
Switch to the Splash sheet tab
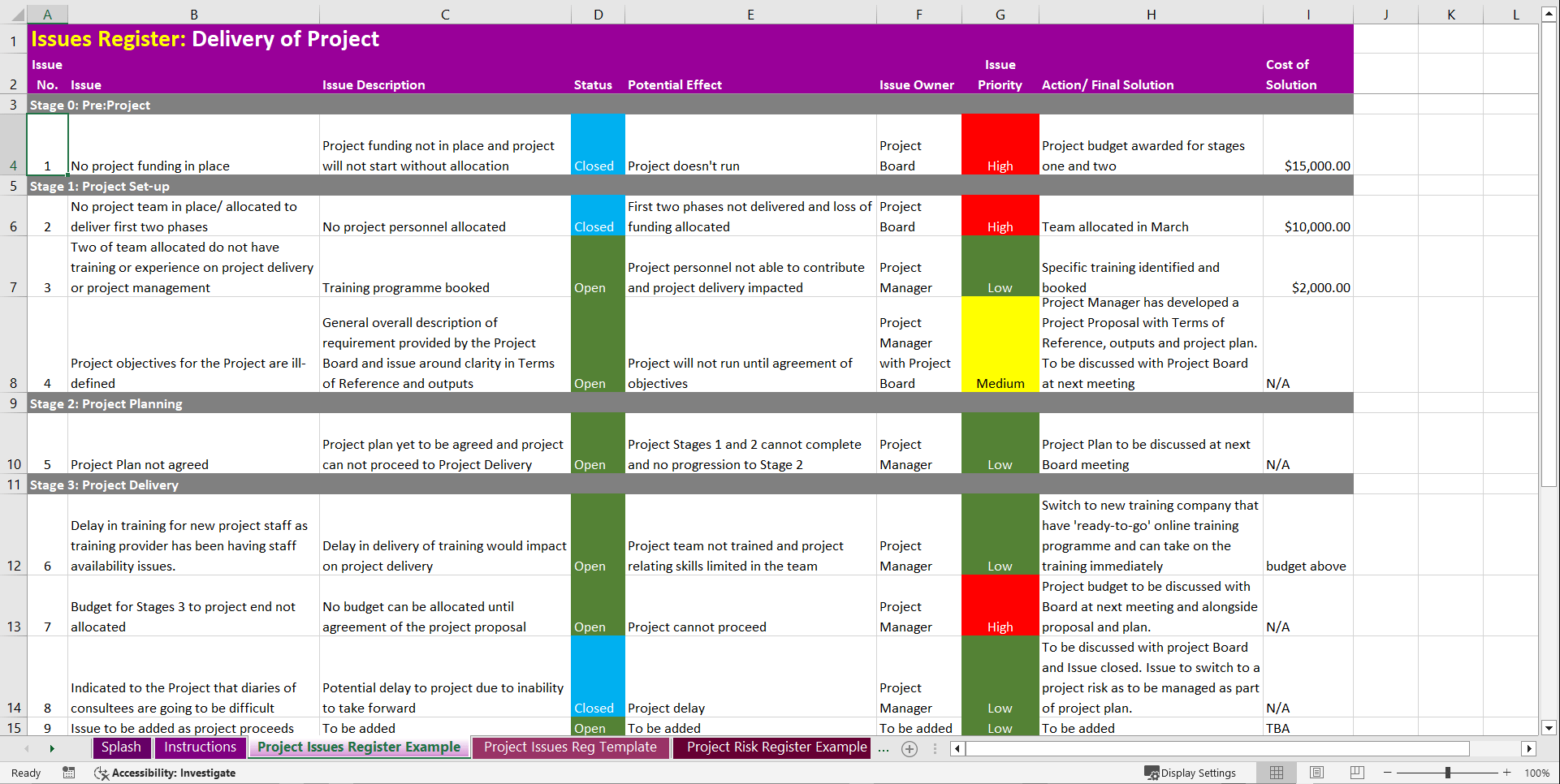pyautogui.click(x=121, y=747)
